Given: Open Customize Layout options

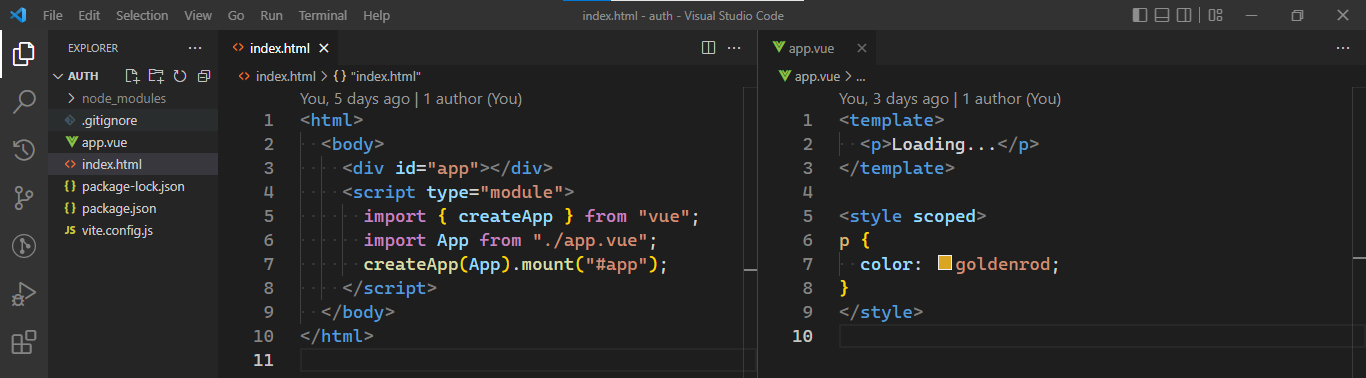Looking at the screenshot, I should pos(1215,15).
